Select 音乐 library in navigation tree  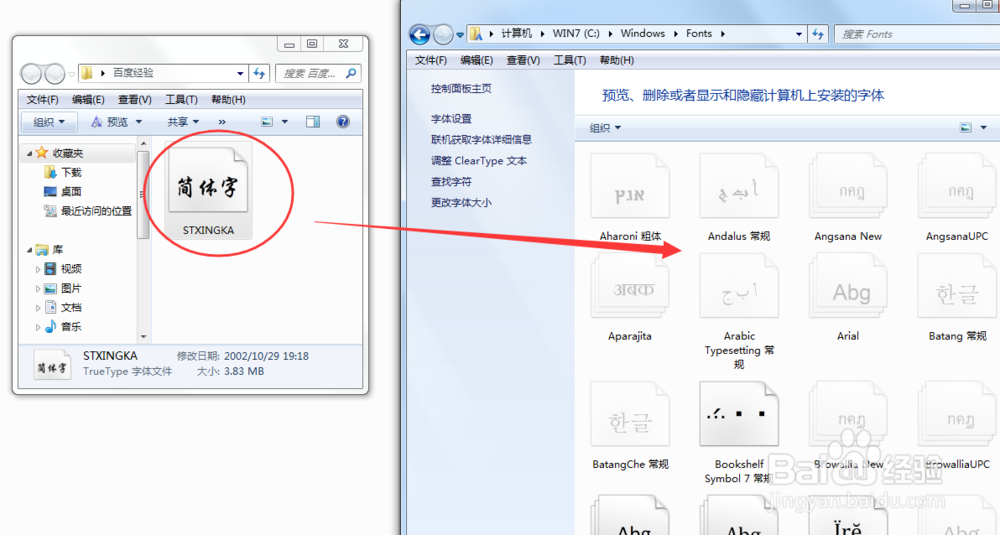pyautogui.click(x=71, y=326)
